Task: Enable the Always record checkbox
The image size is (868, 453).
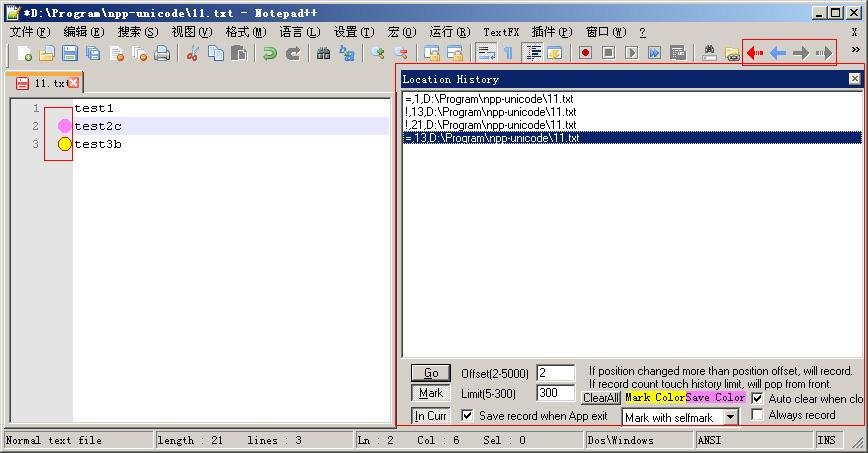Action: pos(757,414)
